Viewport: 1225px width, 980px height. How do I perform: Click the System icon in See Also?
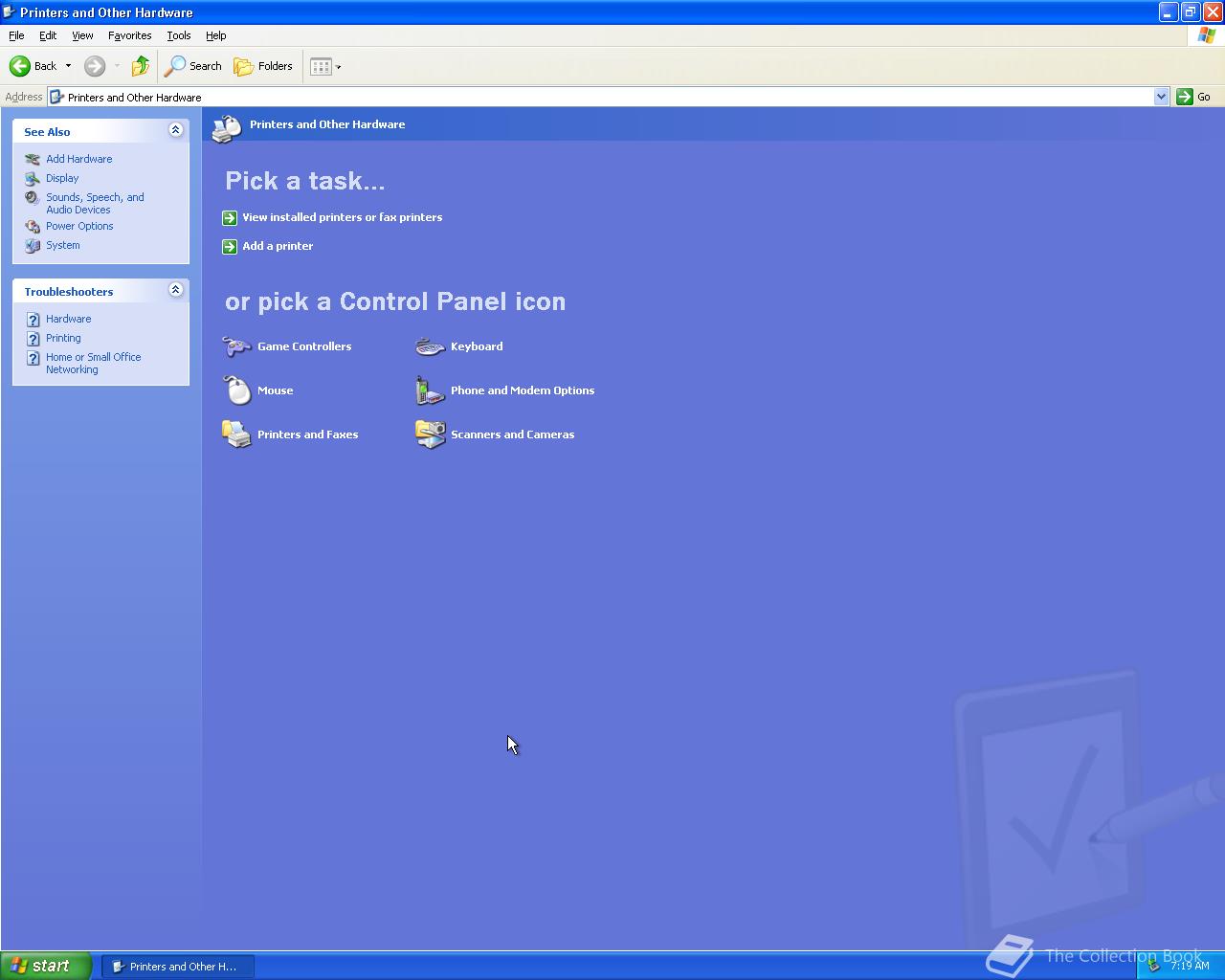point(33,246)
